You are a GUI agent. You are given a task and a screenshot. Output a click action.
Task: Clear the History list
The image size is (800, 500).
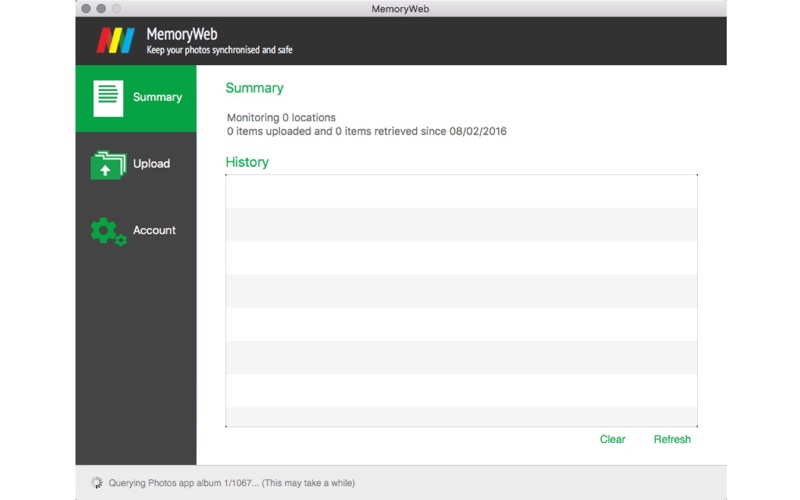(612, 439)
